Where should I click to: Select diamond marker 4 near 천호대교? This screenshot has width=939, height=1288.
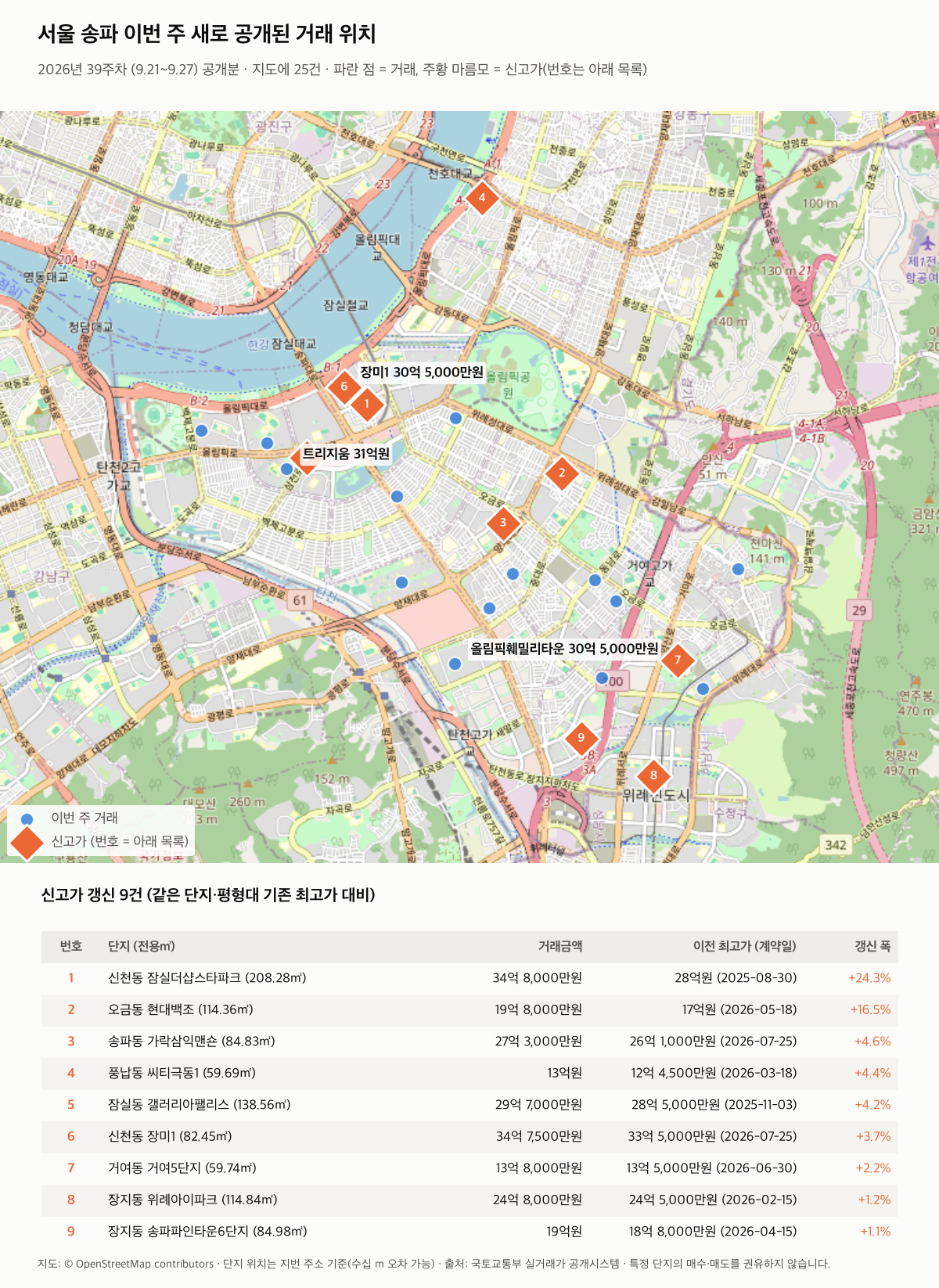[482, 198]
